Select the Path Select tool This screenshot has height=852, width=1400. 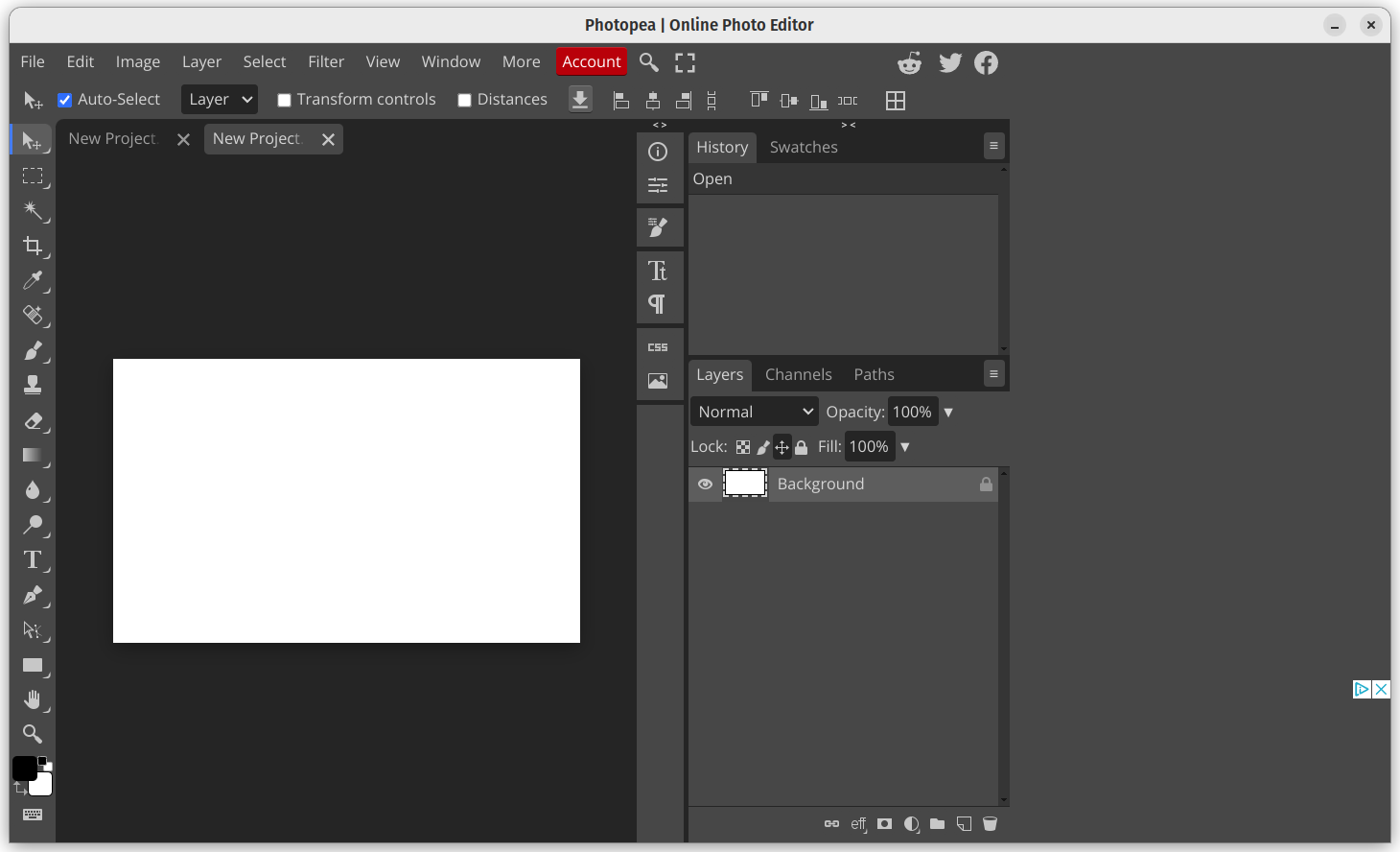coord(33,630)
